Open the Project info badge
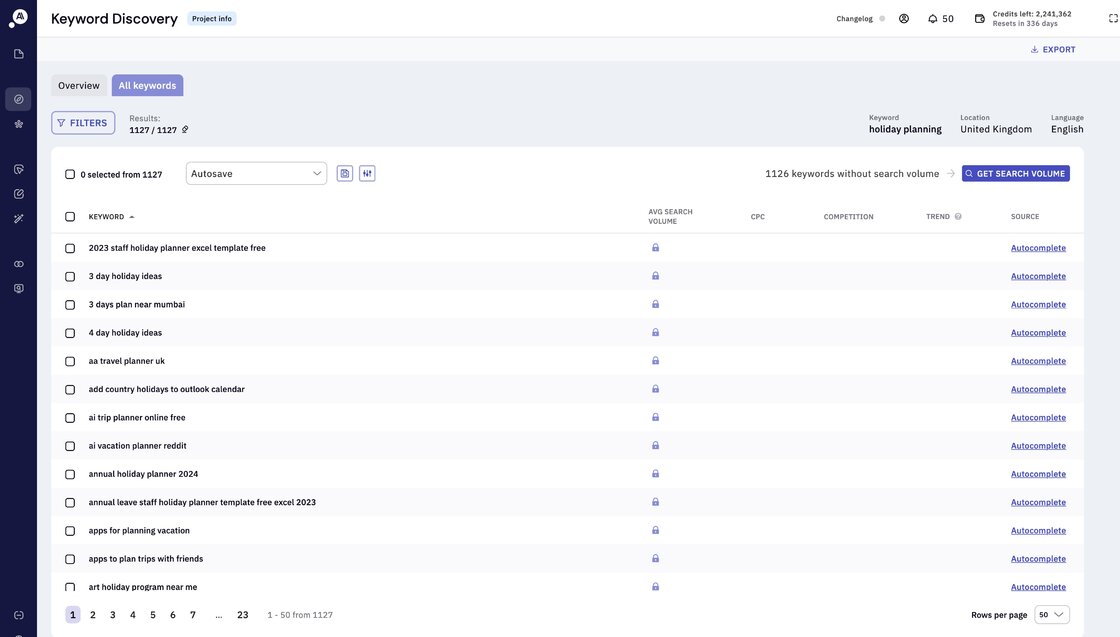 coord(211,19)
